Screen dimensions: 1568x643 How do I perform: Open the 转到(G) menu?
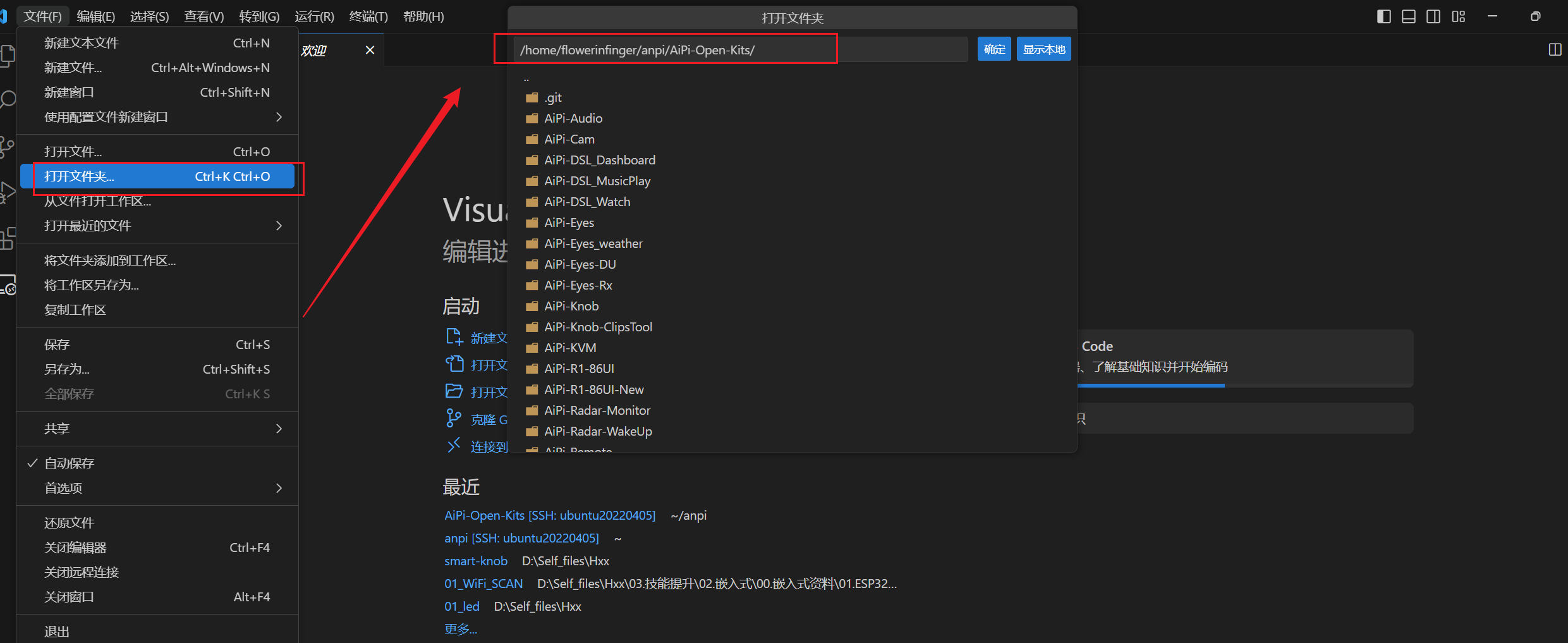pyautogui.click(x=259, y=16)
